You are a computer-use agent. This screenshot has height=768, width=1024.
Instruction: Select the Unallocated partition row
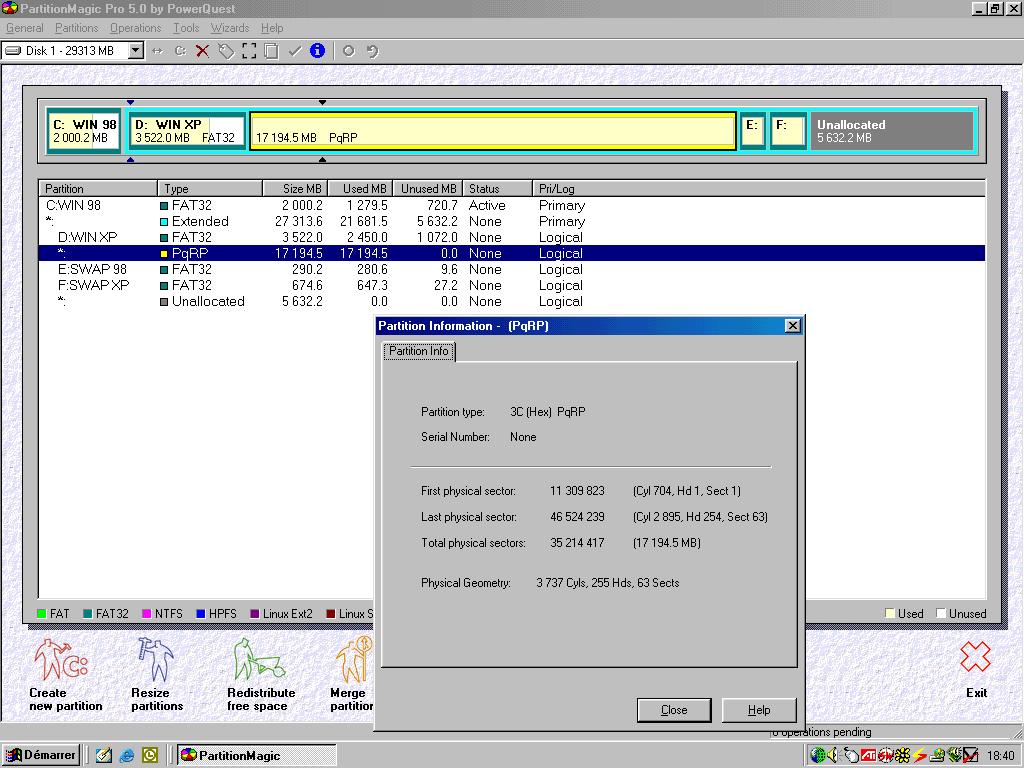pos(511,301)
